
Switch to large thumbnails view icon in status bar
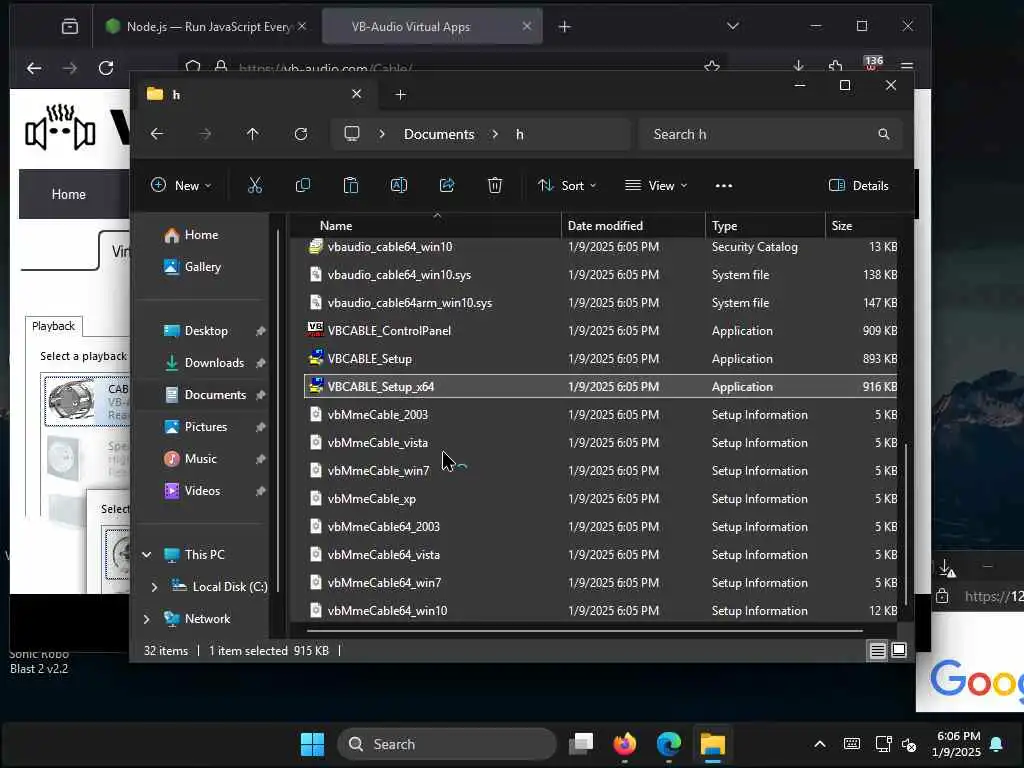pos(899,650)
